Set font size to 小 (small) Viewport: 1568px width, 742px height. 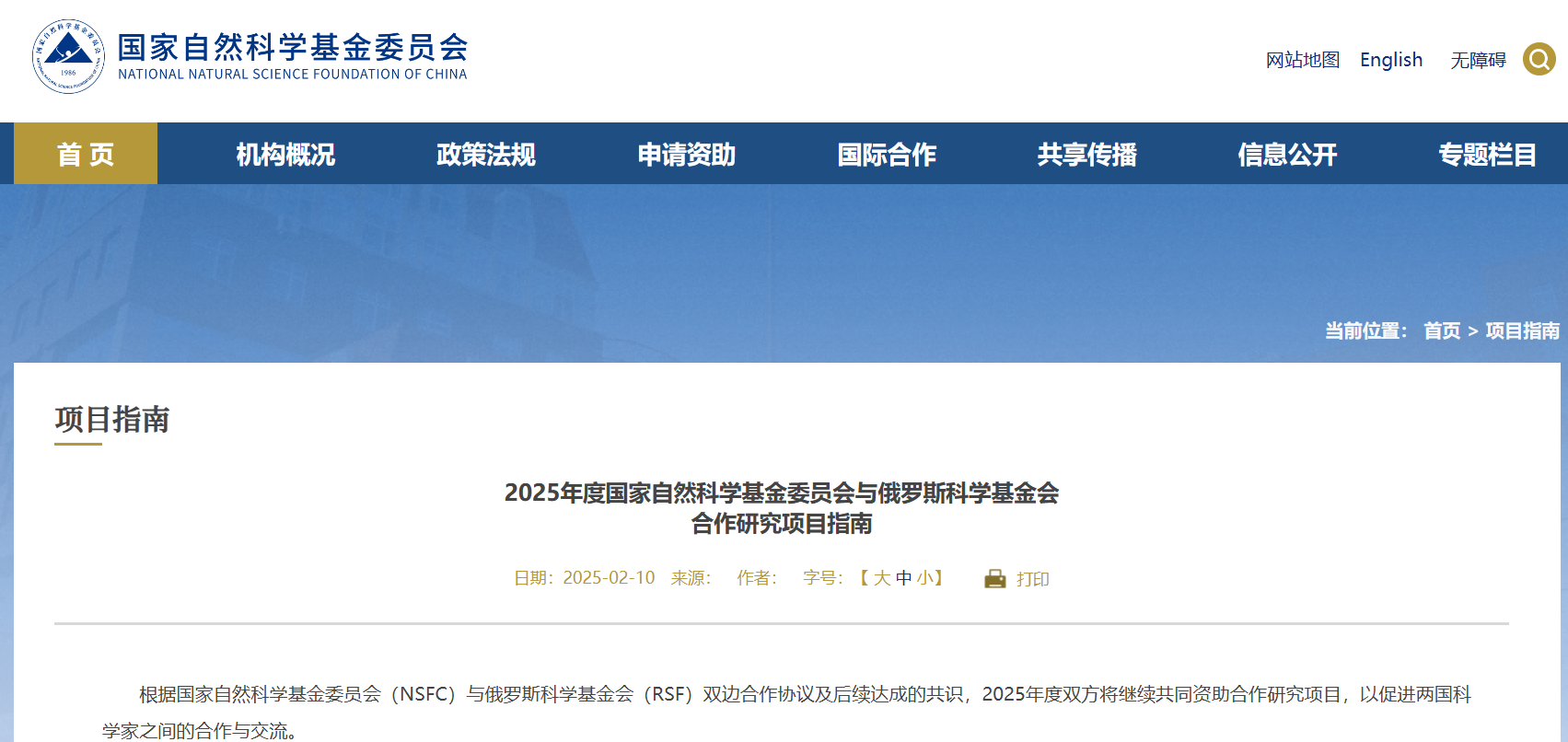click(924, 578)
